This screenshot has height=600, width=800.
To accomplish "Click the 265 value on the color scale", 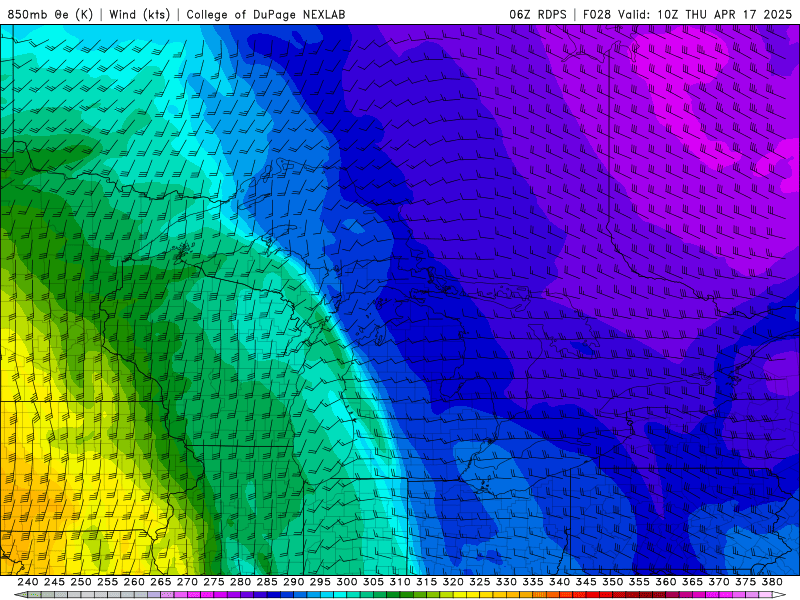I will click(x=161, y=582).
